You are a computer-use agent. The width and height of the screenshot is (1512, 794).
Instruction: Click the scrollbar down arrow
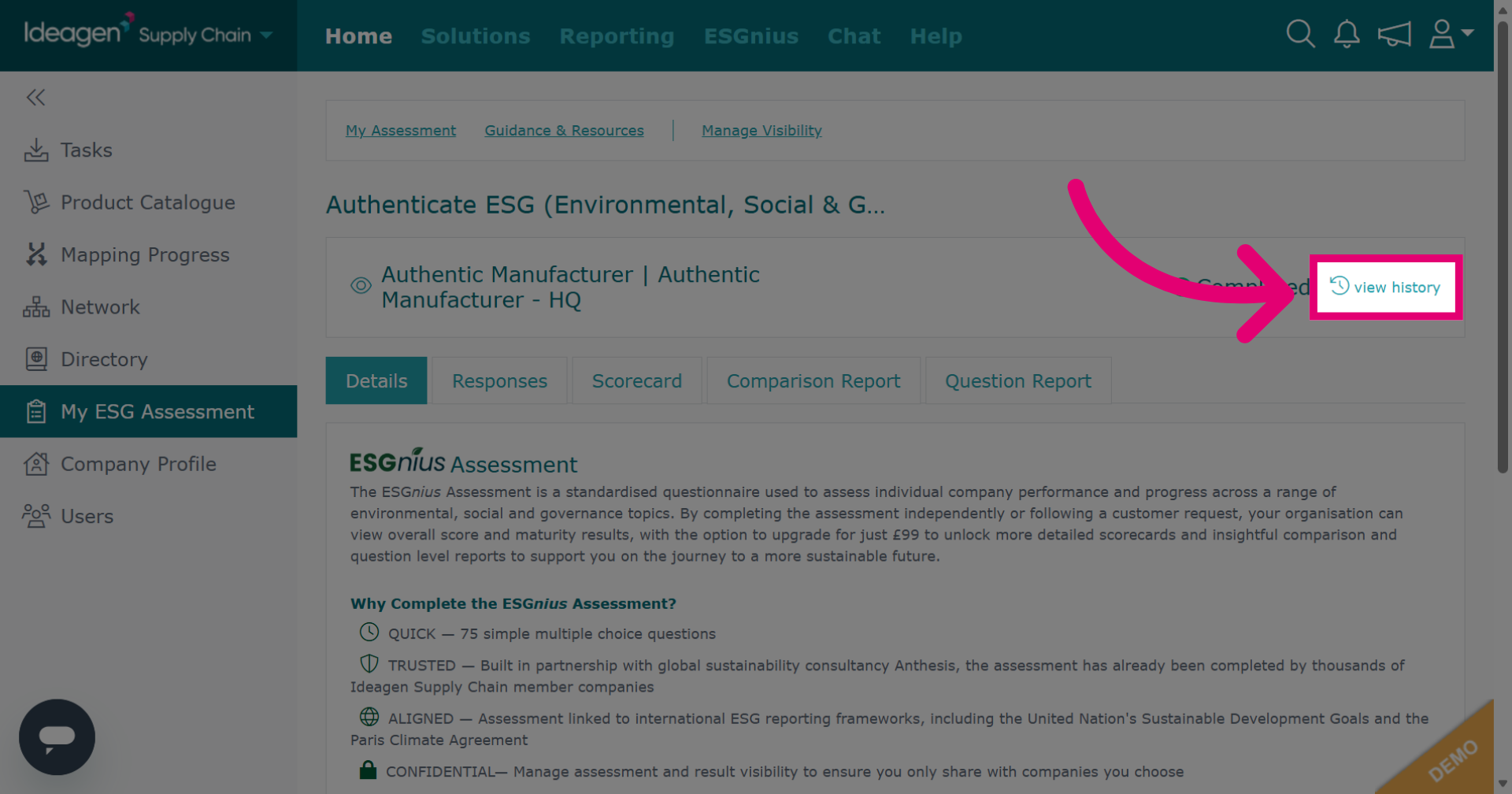pos(1503,785)
